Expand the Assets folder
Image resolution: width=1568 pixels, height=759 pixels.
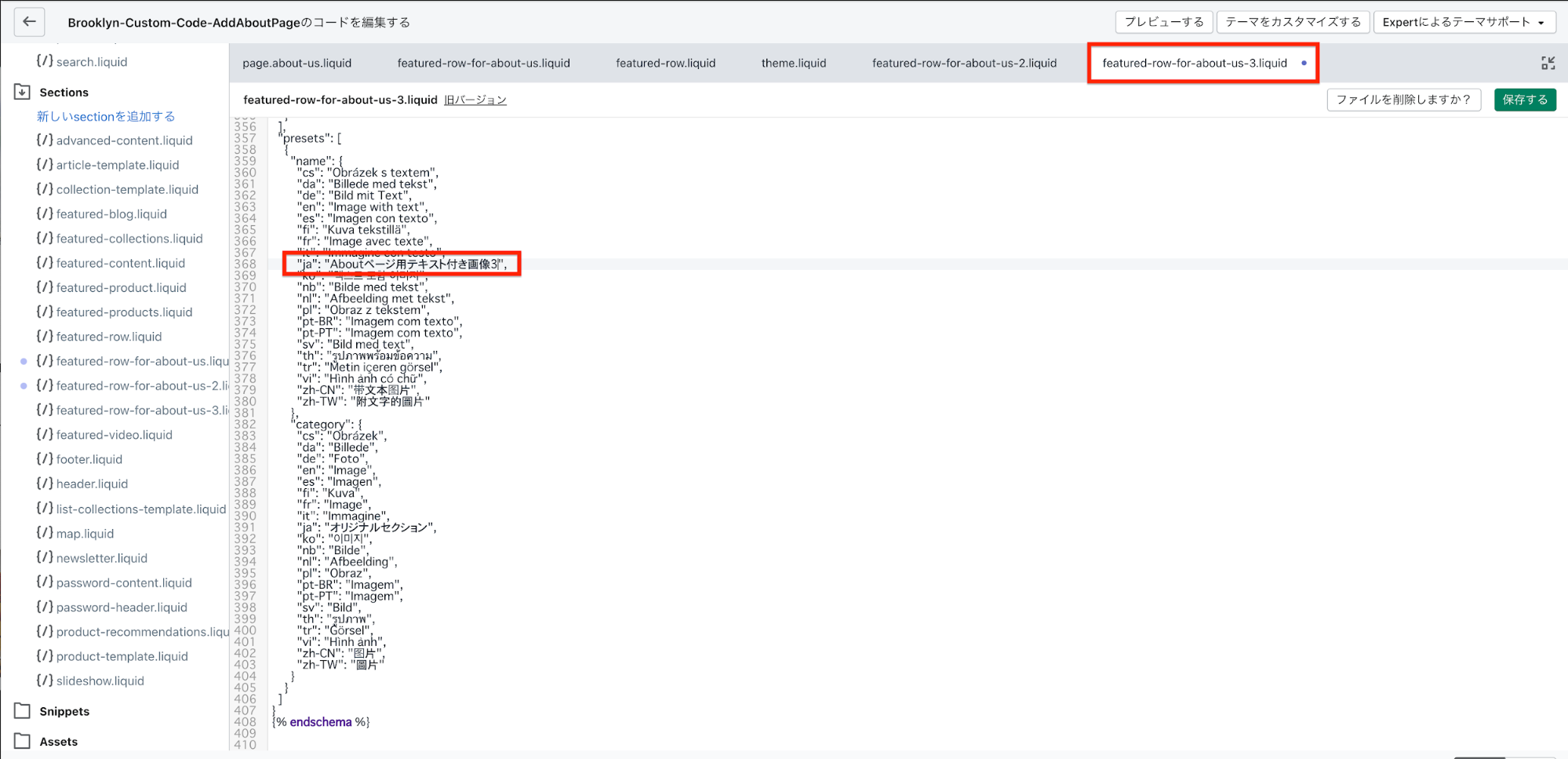(23, 741)
